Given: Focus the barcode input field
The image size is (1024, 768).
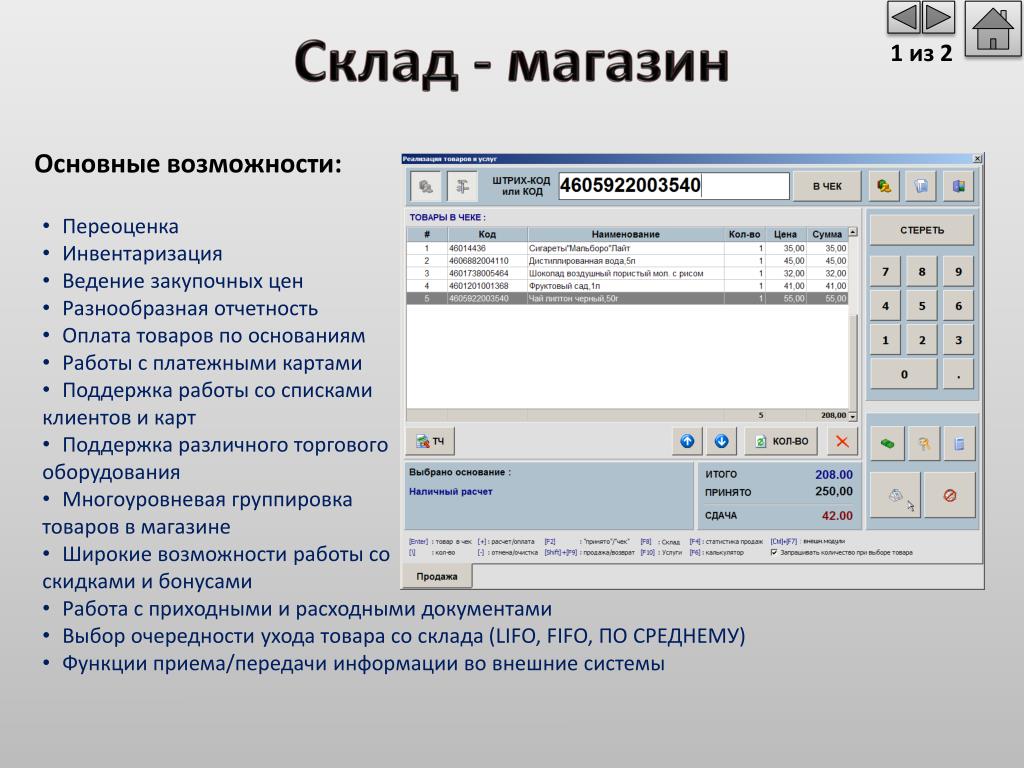Looking at the screenshot, I should tap(673, 185).
